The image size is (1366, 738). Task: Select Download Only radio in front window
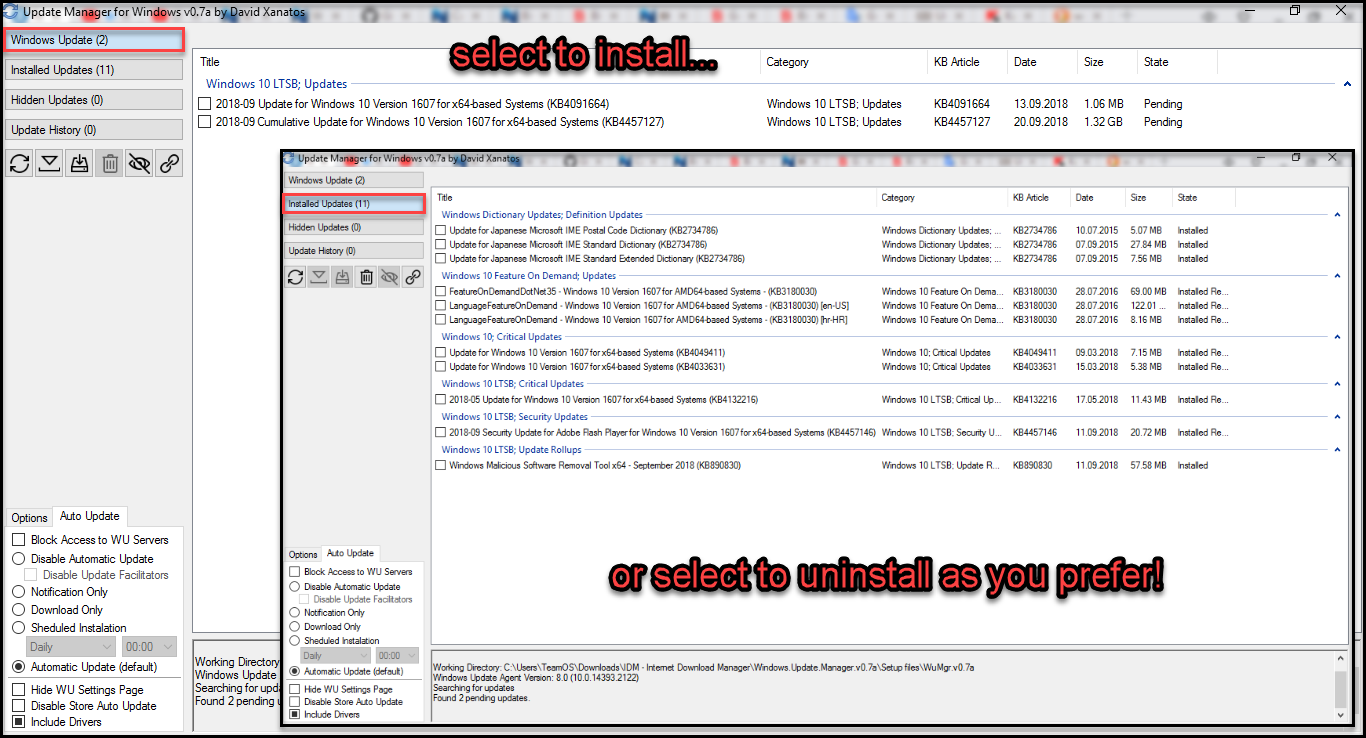(x=294, y=627)
